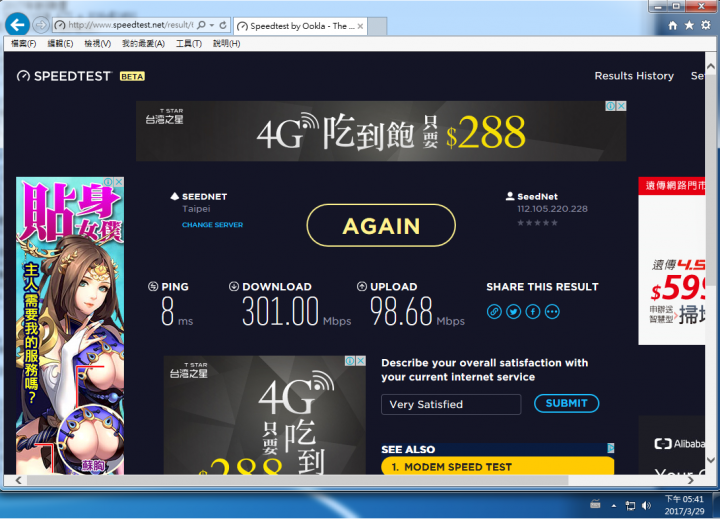Go back with the browser back arrow
This screenshot has height=519, width=720.
pyautogui.click(x=17, y=25)
